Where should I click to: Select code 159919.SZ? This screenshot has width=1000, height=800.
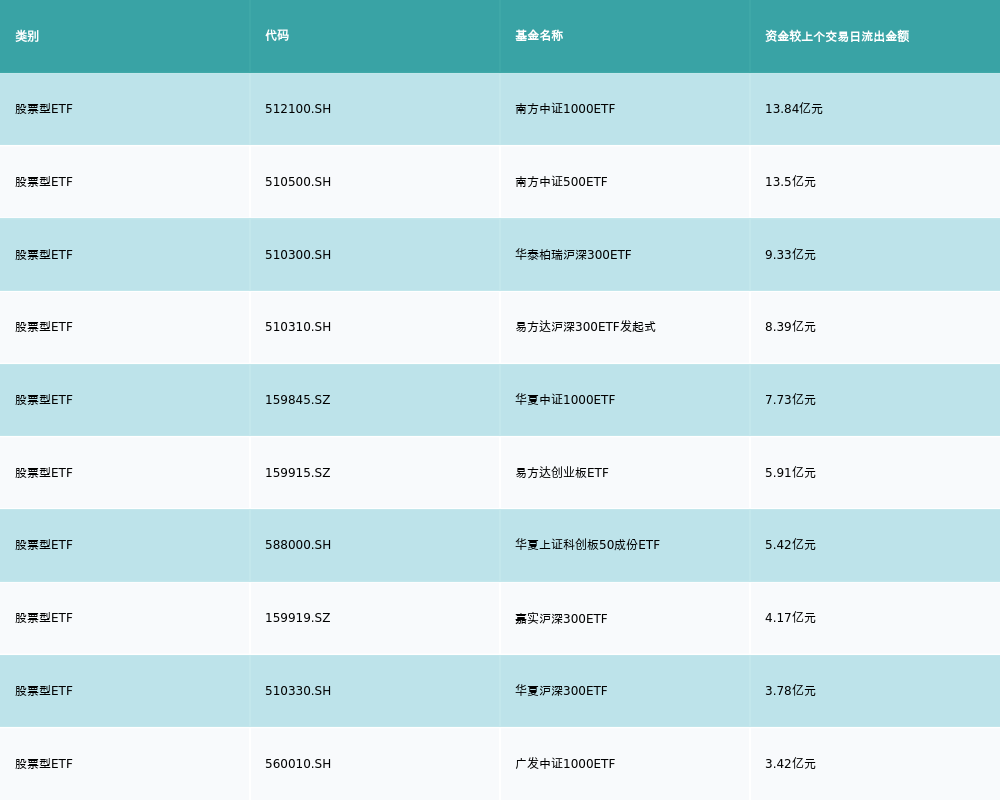pos(298,618)
